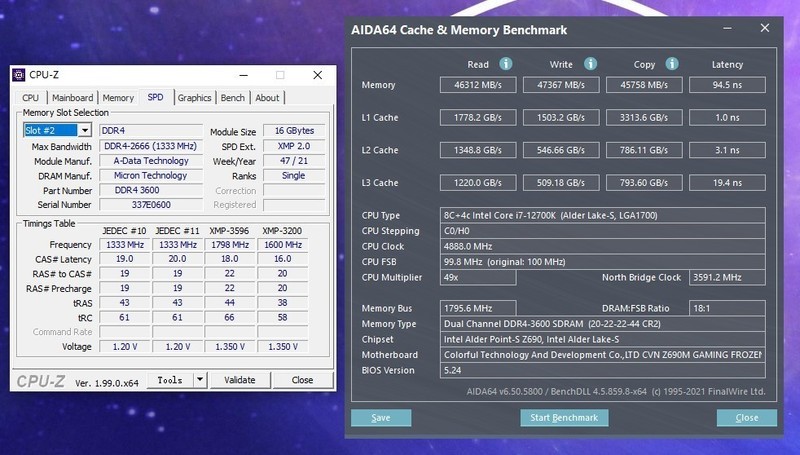Click Memory Bus value 1795.6 MHz
Image resolution: width=800 pixels, height=455 pixels.
478,308
